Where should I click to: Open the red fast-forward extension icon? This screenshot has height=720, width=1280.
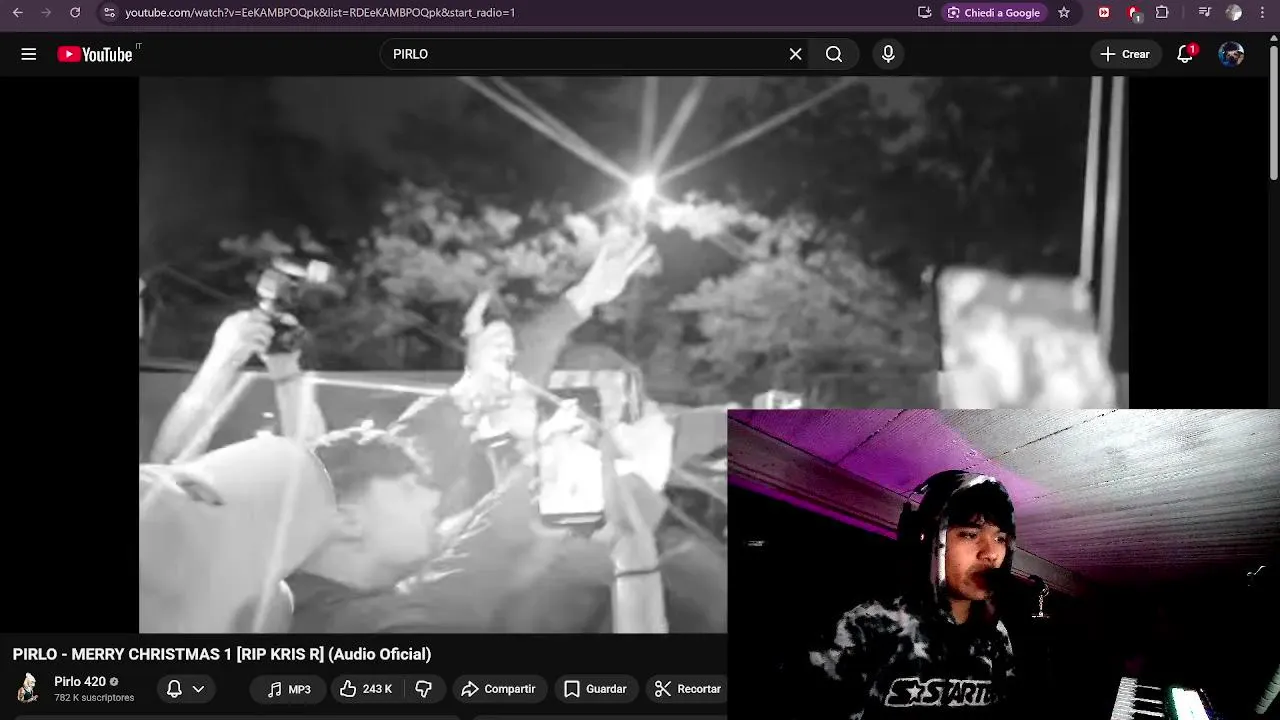(1104, 12)
